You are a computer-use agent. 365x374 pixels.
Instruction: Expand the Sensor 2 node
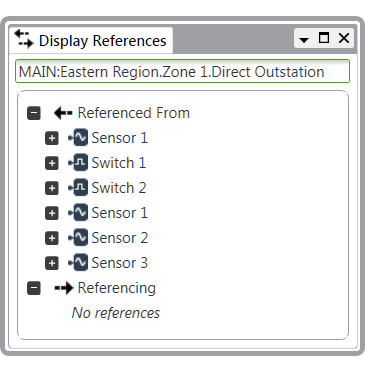52,238
